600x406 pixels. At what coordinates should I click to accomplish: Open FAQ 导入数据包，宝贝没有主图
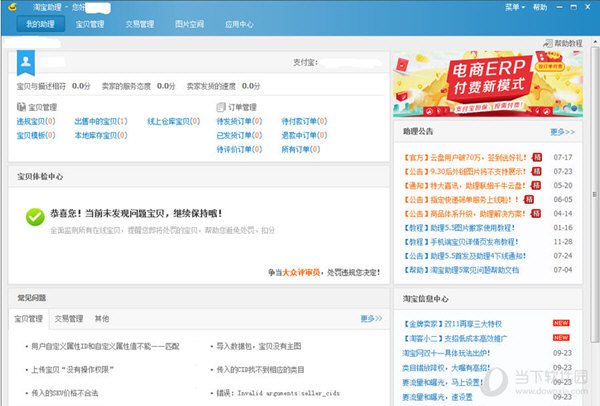coord(259,347)
